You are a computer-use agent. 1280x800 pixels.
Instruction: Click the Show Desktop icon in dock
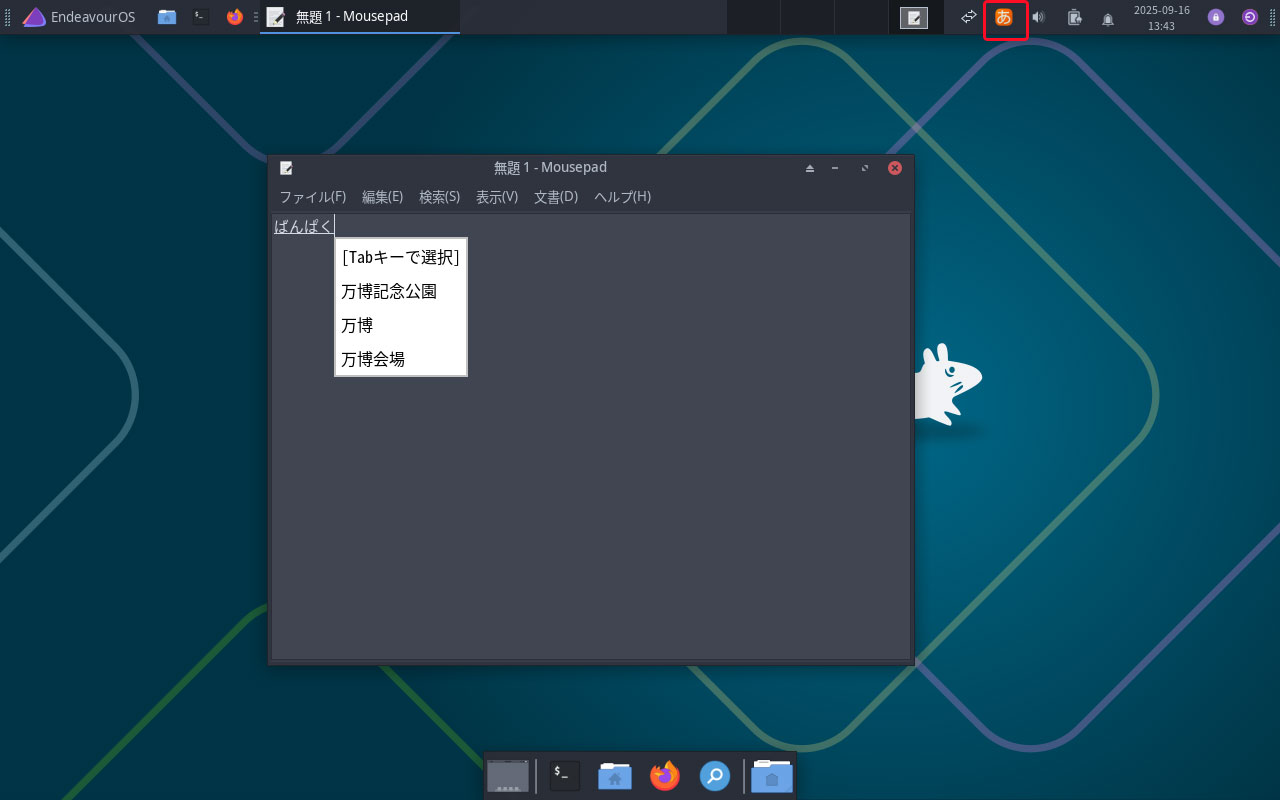[508, 776]
